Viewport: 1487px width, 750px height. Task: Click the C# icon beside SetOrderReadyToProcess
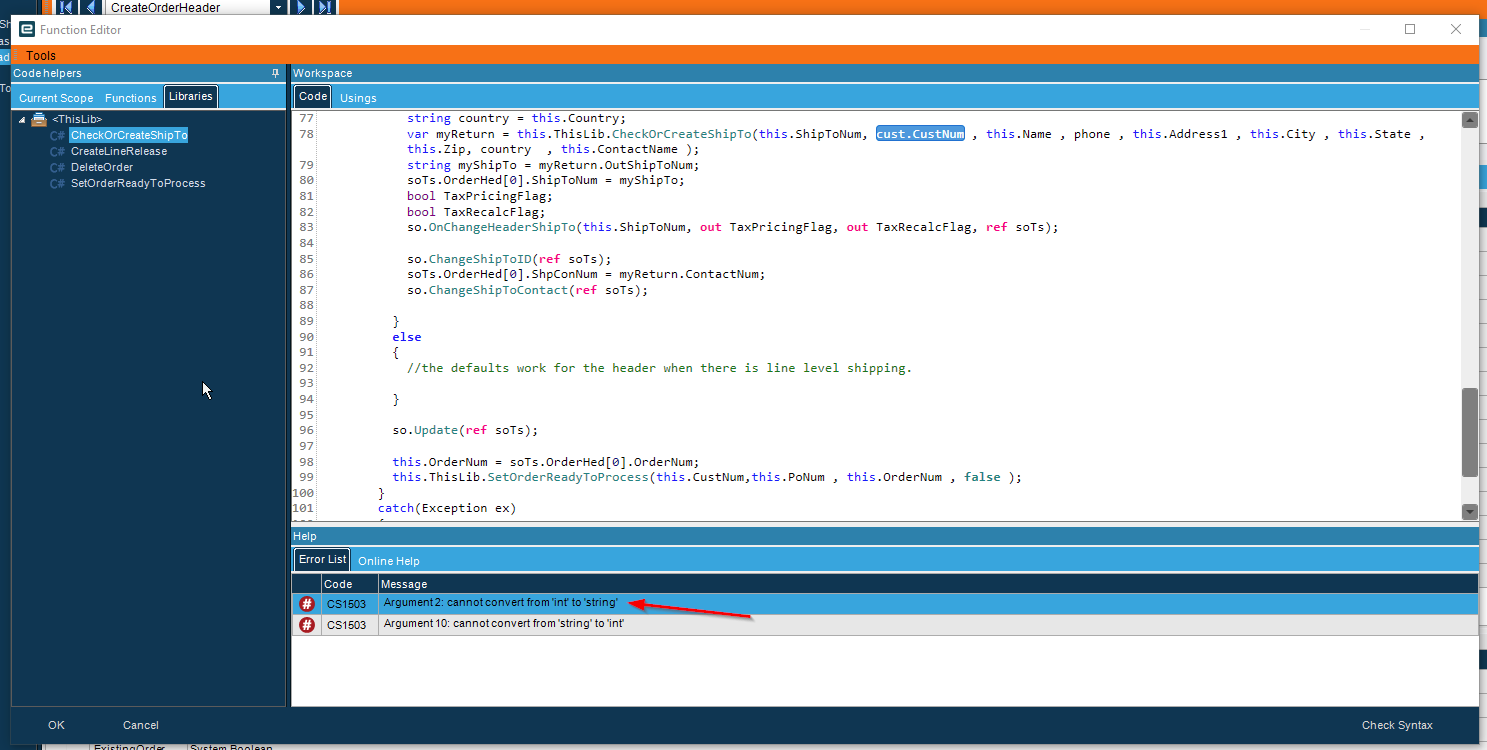(57, 183)
